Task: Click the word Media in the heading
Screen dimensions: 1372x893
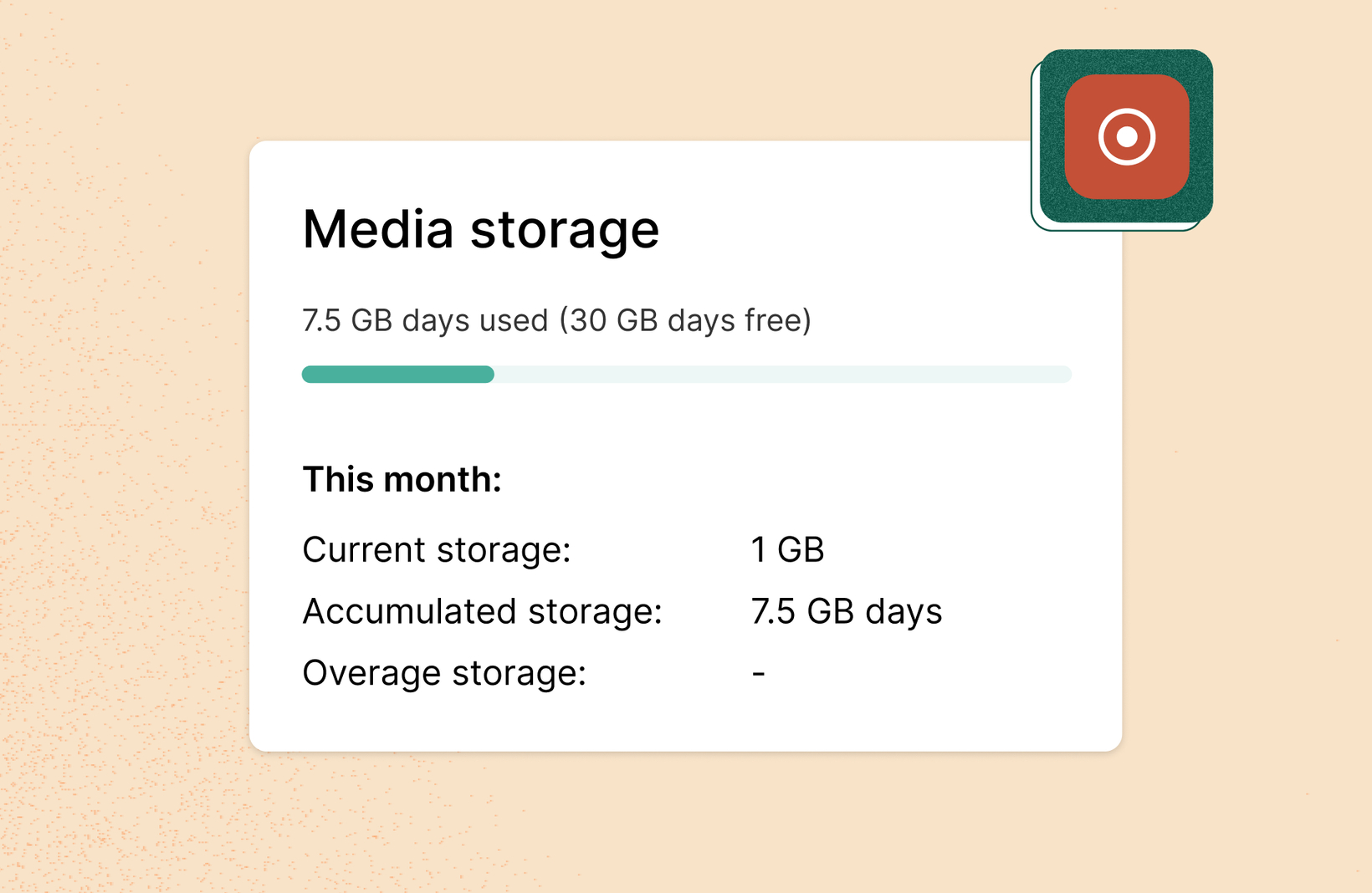Action: (x=378, y=228)
